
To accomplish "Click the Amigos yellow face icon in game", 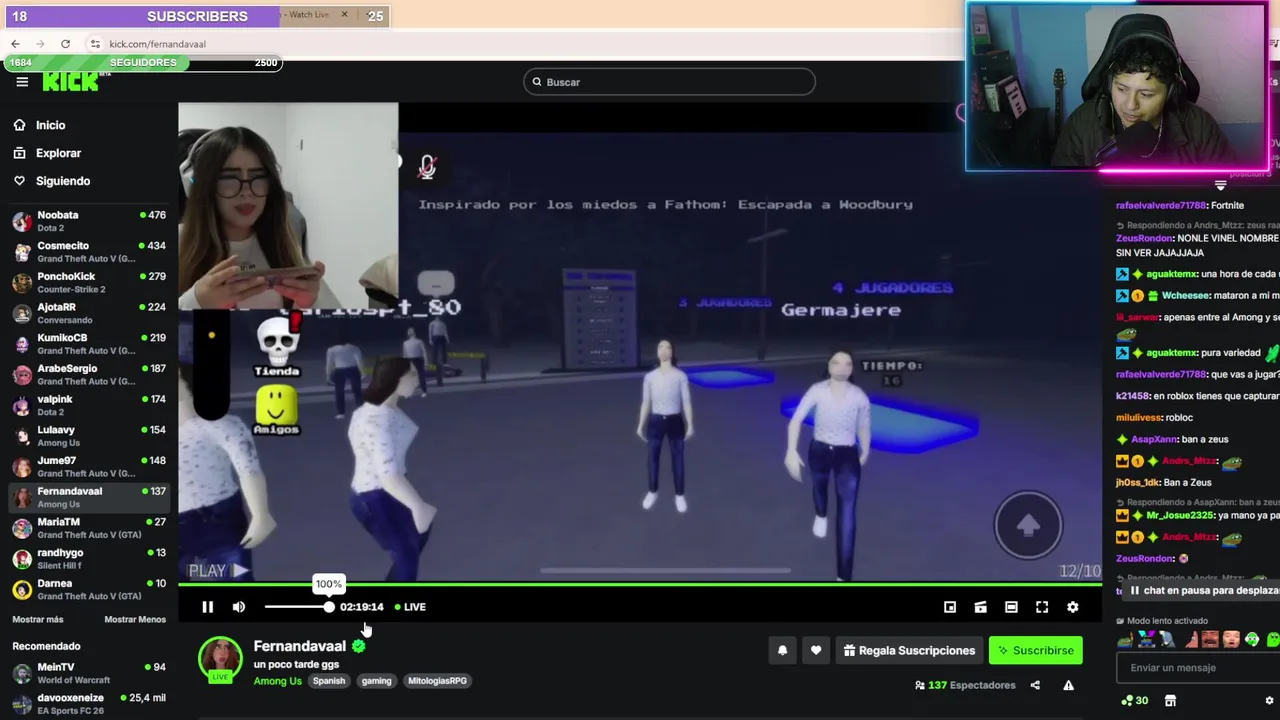I will coord(276,410).
